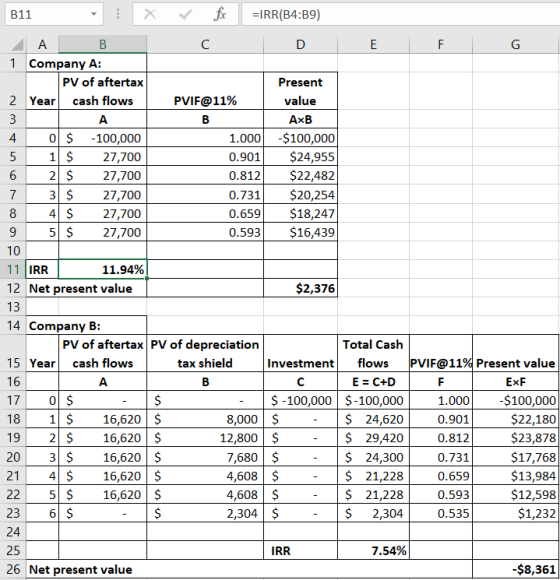The height and width of the screenshot is (580, 560).
Task: Click the 'Net present value' label in row 12
Action: (87, 288)
